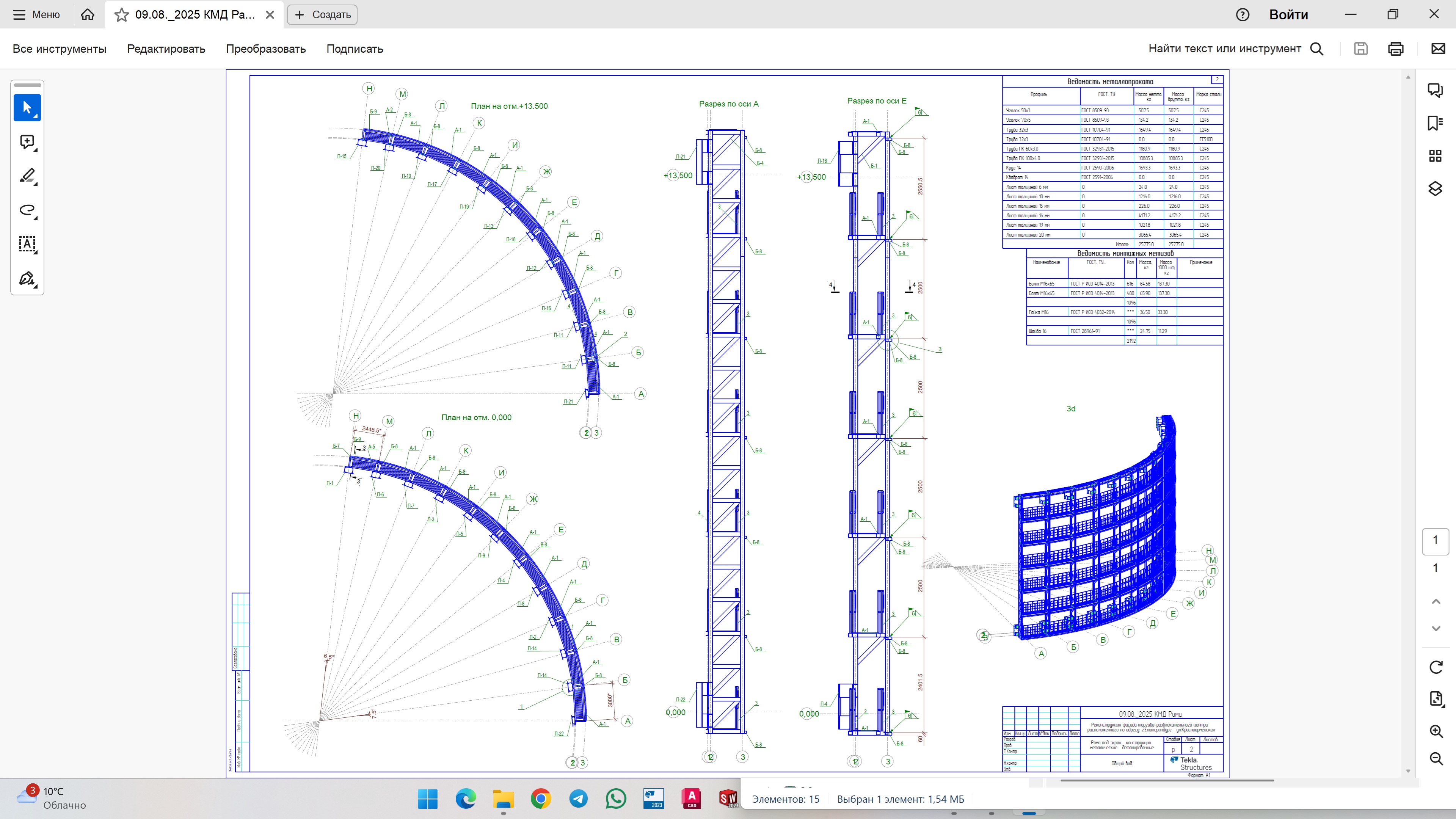Choose the highlighter pen tool

[27, 176]
